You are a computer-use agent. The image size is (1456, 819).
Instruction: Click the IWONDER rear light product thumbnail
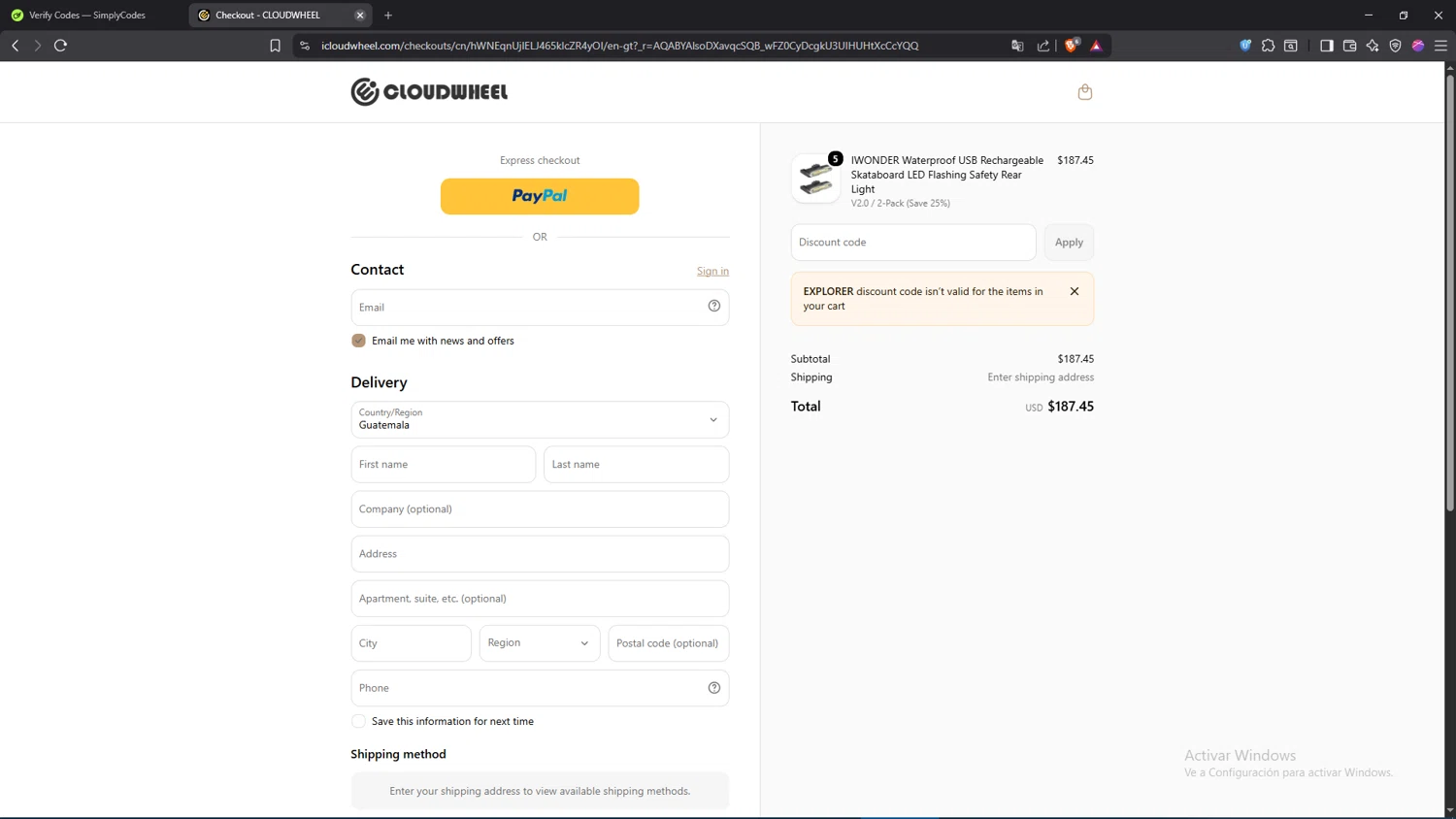pyautogui.click(x=815, y=179)
